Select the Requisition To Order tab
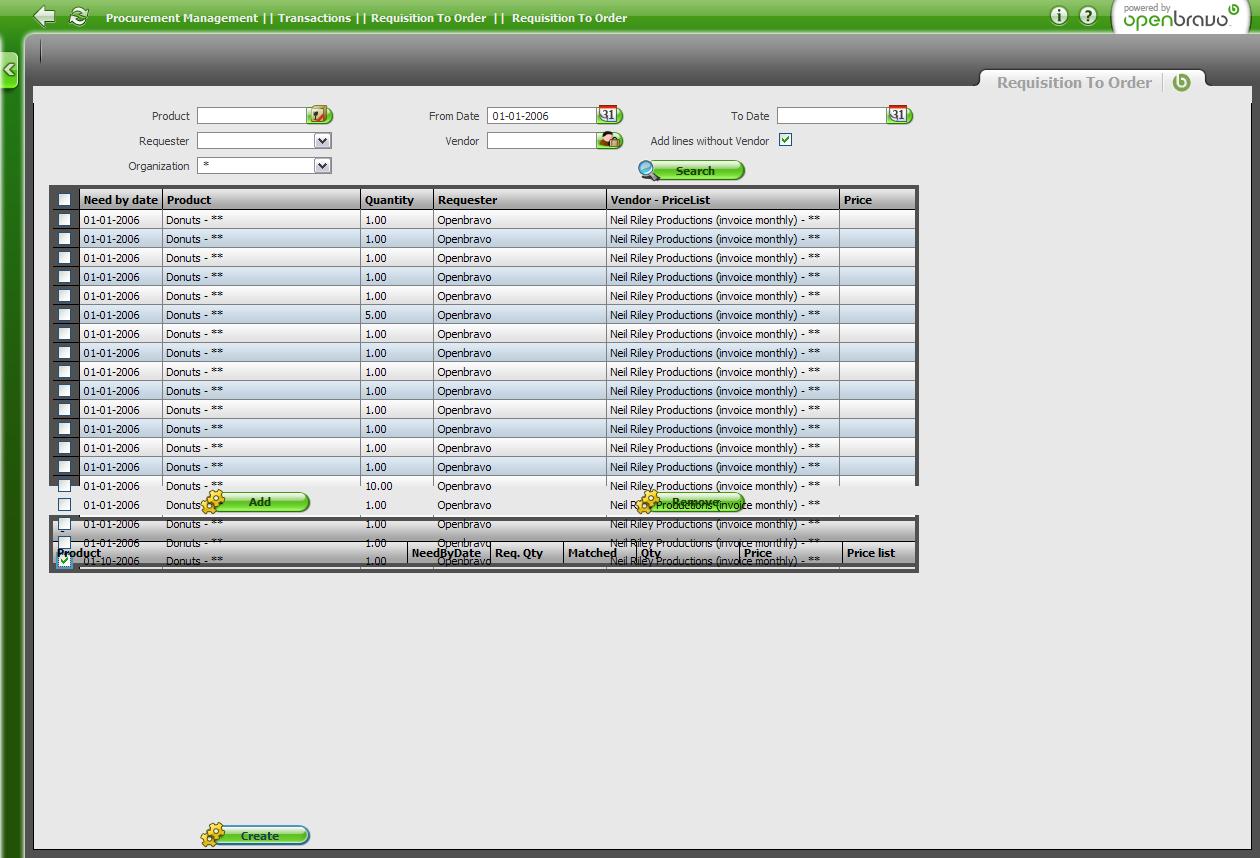 tap(1074, 83)
